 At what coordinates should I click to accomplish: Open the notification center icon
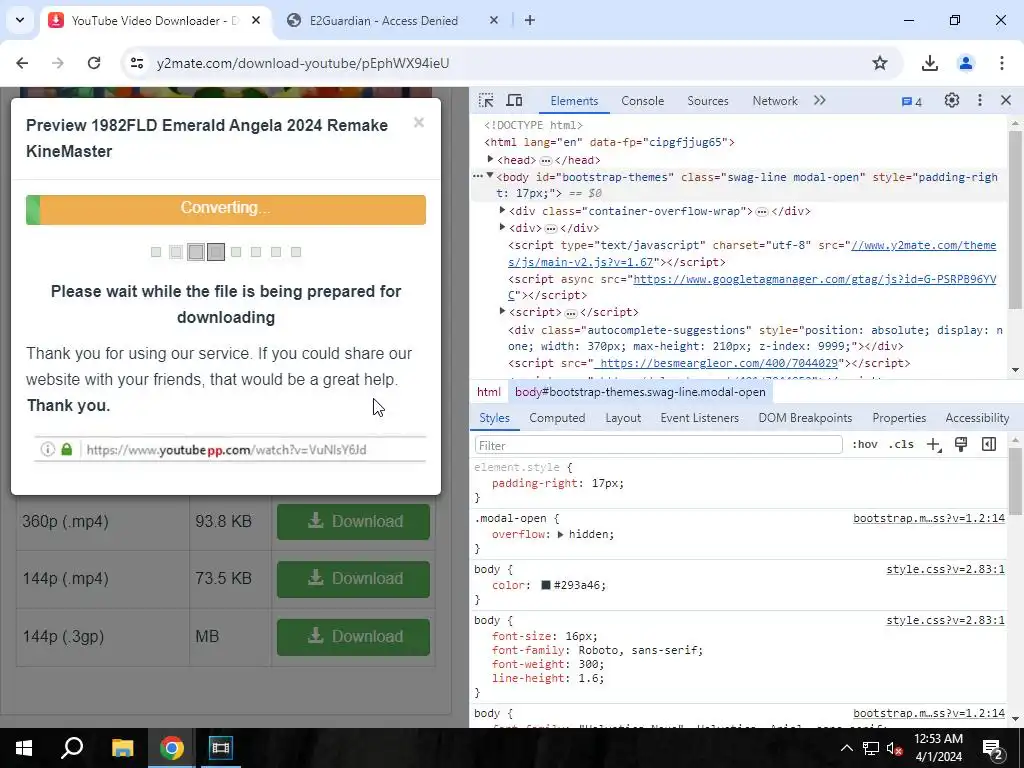(x=993, y=749)
